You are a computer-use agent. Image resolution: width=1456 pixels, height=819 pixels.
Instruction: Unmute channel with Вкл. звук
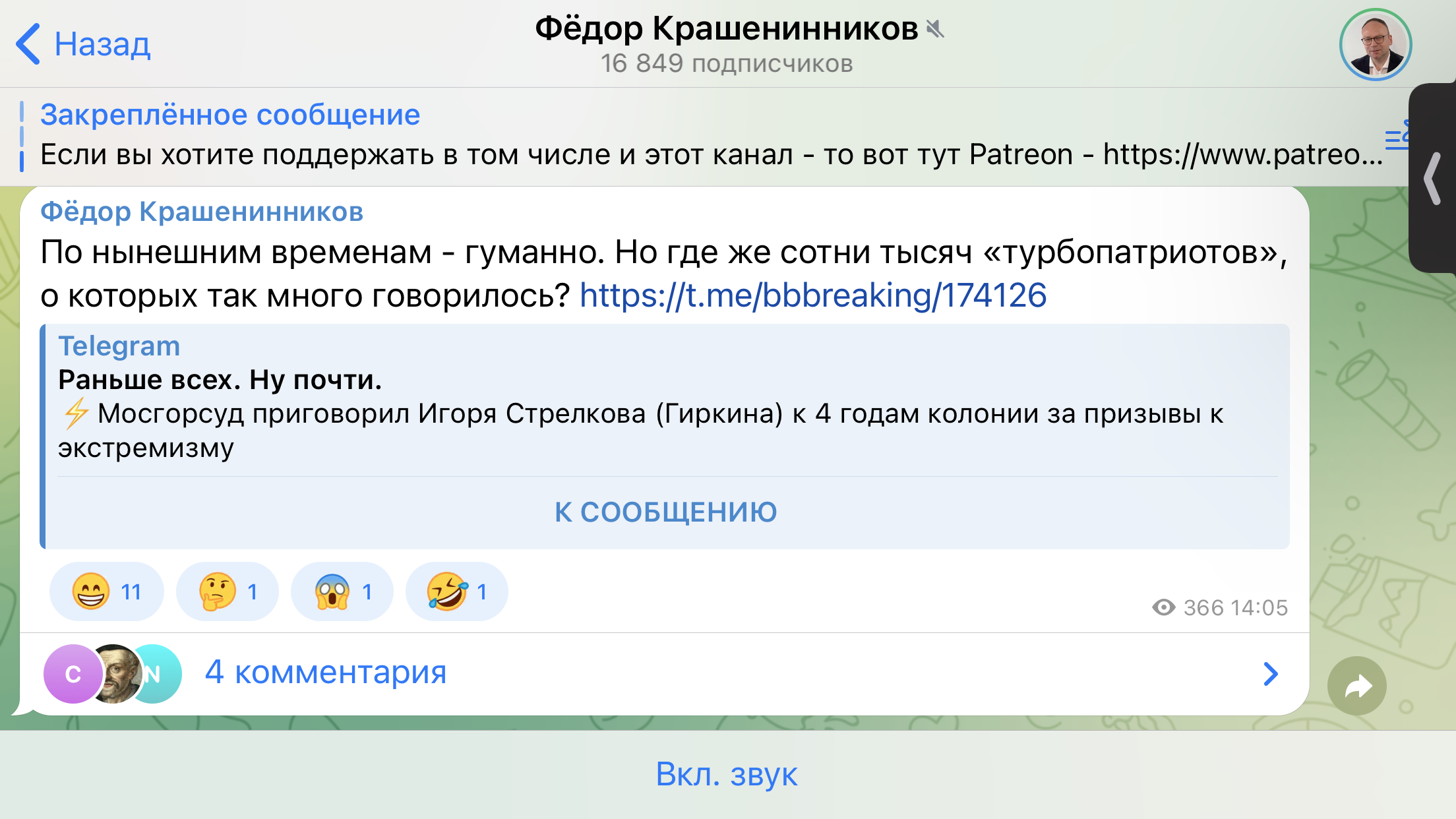click(727, 774)
